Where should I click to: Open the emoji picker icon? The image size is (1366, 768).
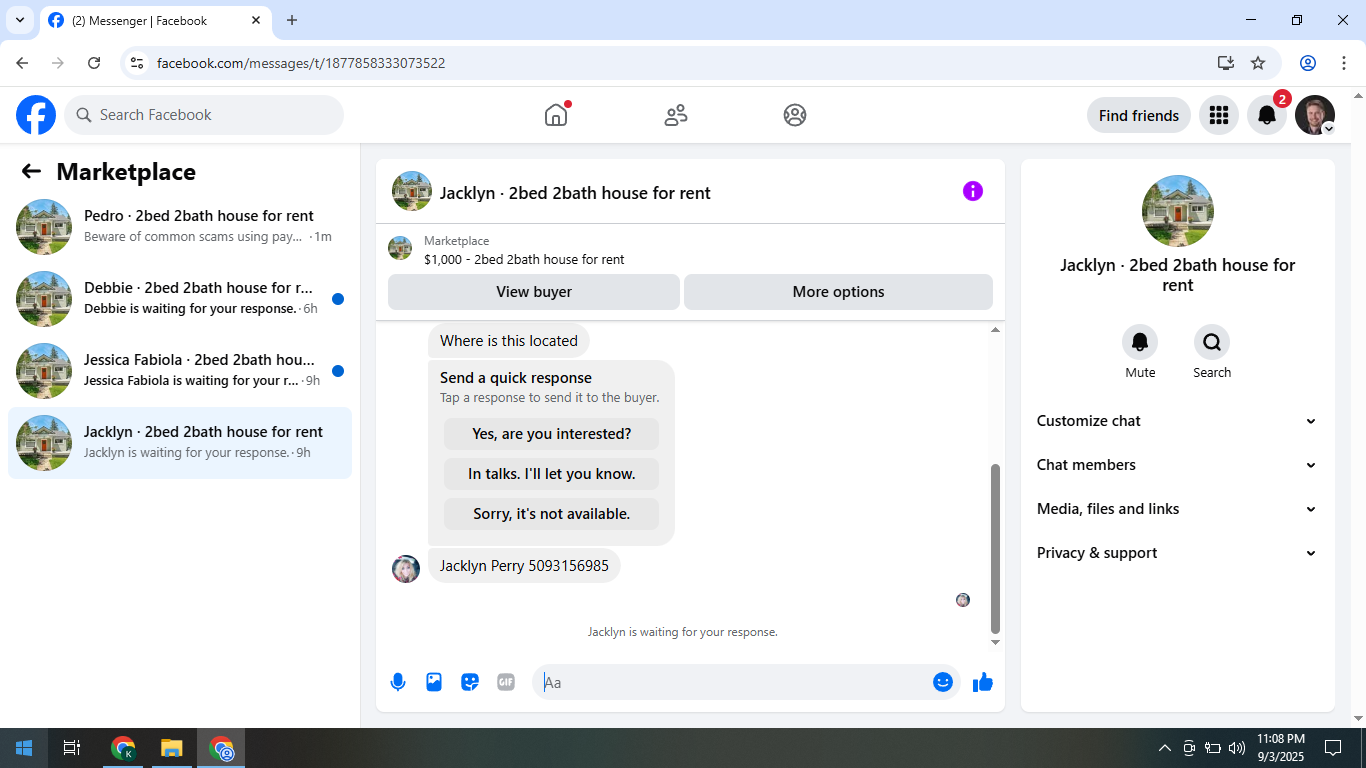click(943, 682)
